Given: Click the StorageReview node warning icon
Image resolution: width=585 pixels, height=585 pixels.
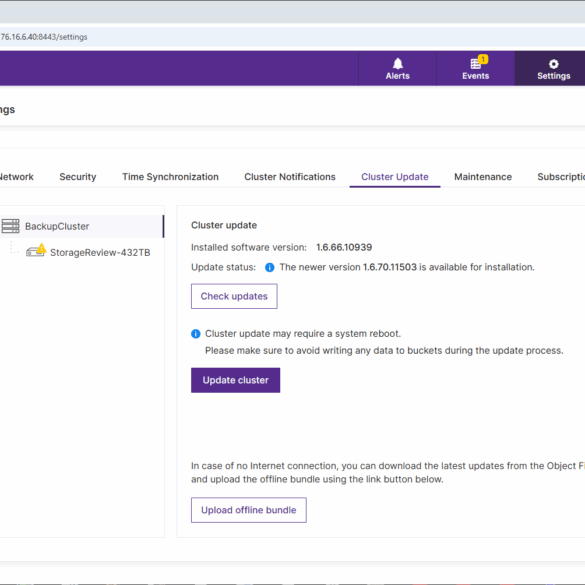Looking at the screenshot, I should (41, 248).
